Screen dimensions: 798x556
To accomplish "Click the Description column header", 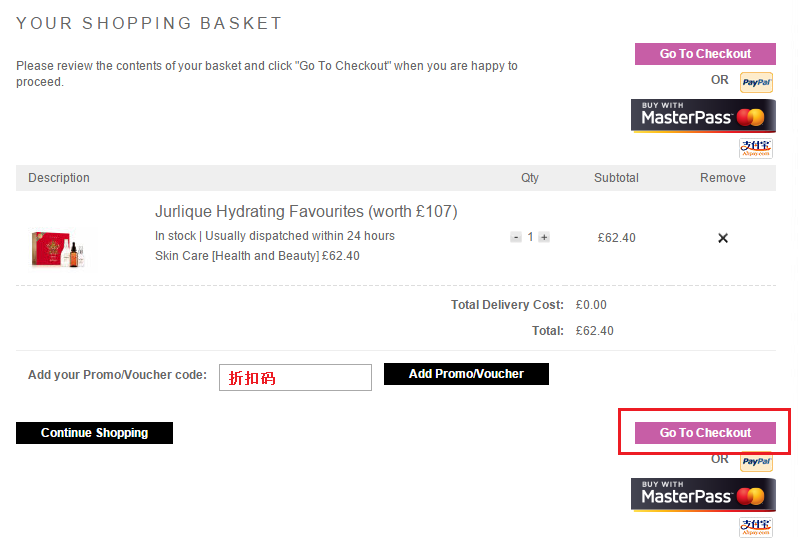I will click(59, 178).
